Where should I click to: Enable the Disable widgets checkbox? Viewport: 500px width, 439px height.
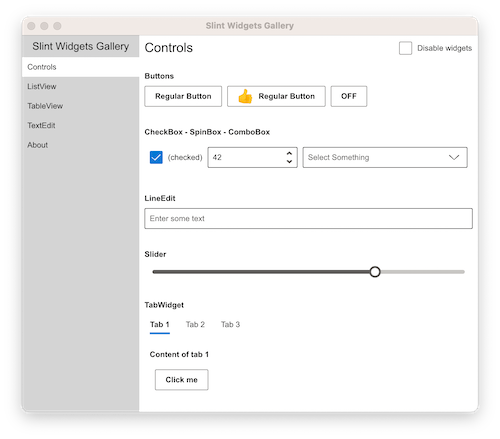click(405, 48)
